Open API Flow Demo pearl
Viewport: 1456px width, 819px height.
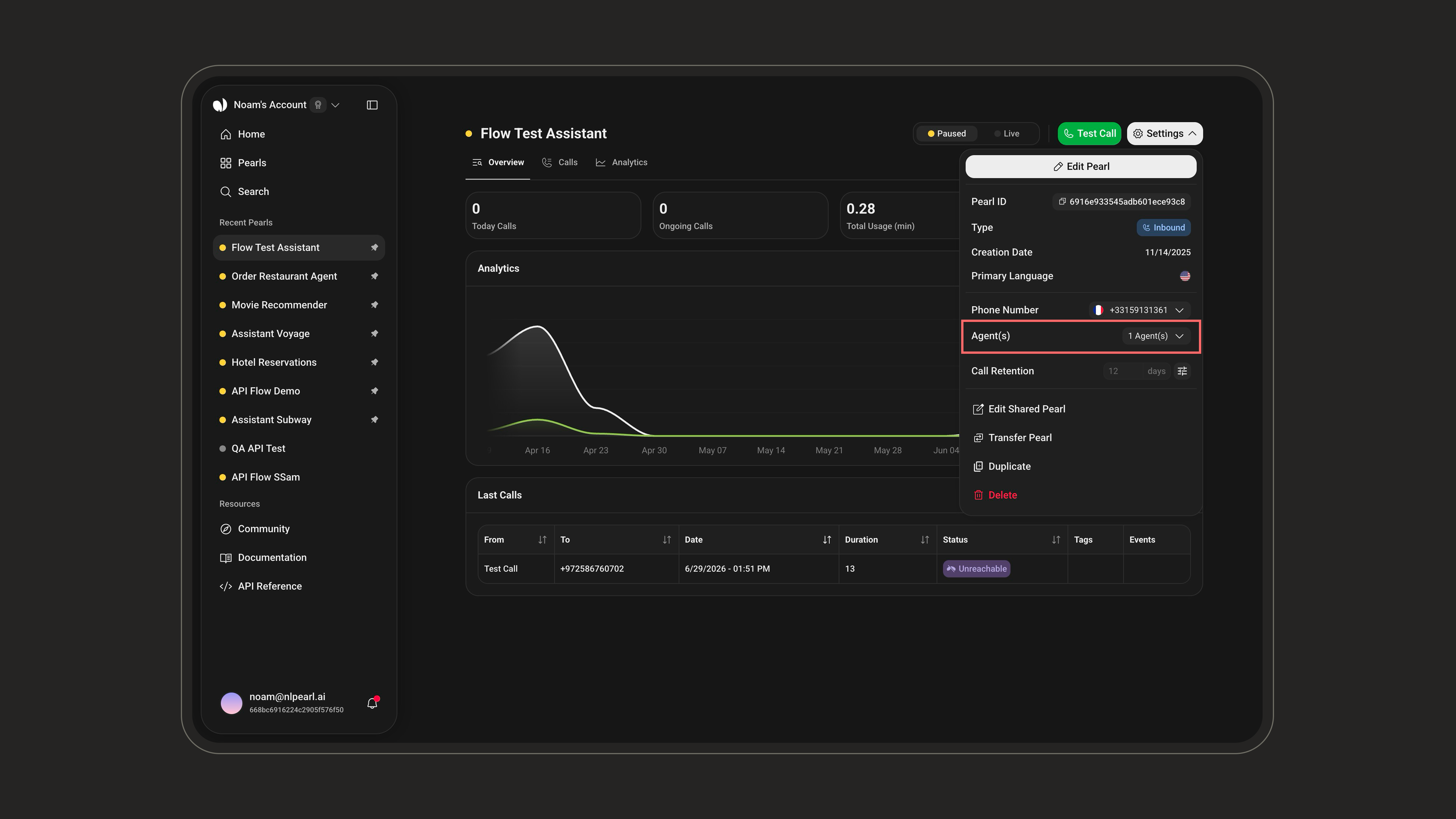click(266, 391)
